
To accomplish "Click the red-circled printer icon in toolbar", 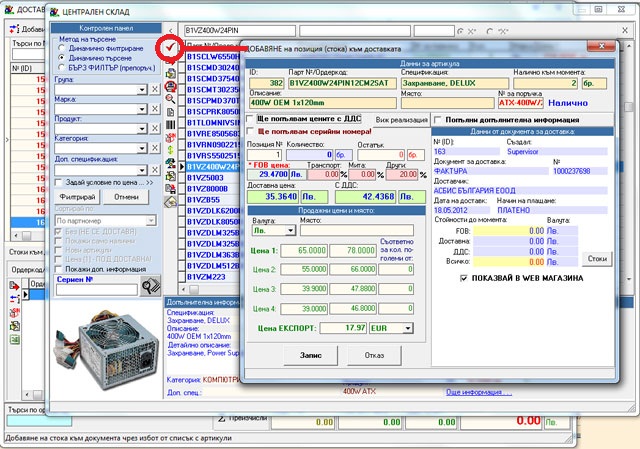I will [x=171, y=86].
